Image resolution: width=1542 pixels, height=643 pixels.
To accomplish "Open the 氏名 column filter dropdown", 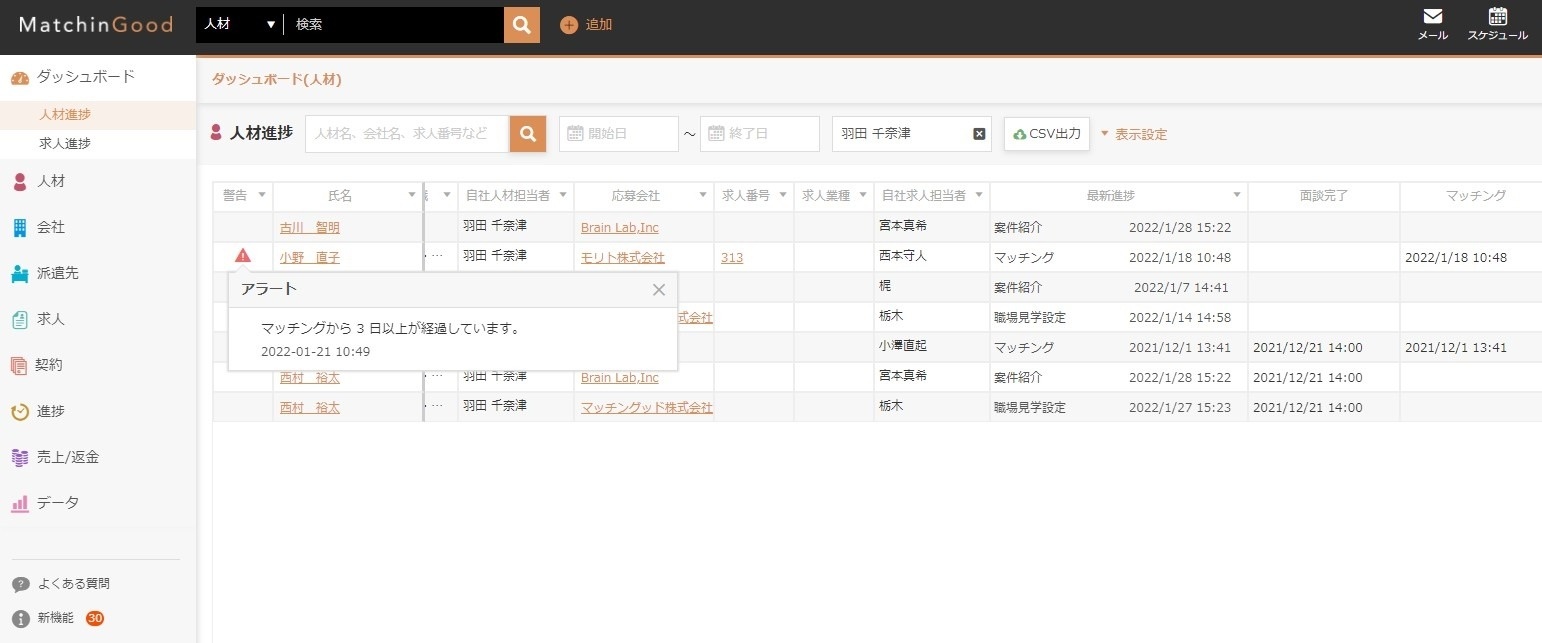I will tap(411, 196).
